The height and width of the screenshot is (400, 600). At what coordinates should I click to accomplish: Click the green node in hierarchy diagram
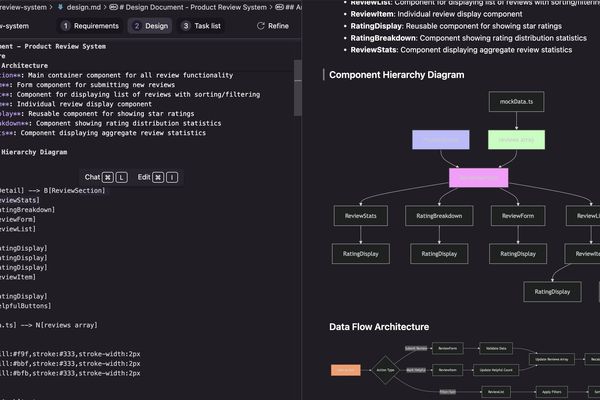click(x=516, y=140)
